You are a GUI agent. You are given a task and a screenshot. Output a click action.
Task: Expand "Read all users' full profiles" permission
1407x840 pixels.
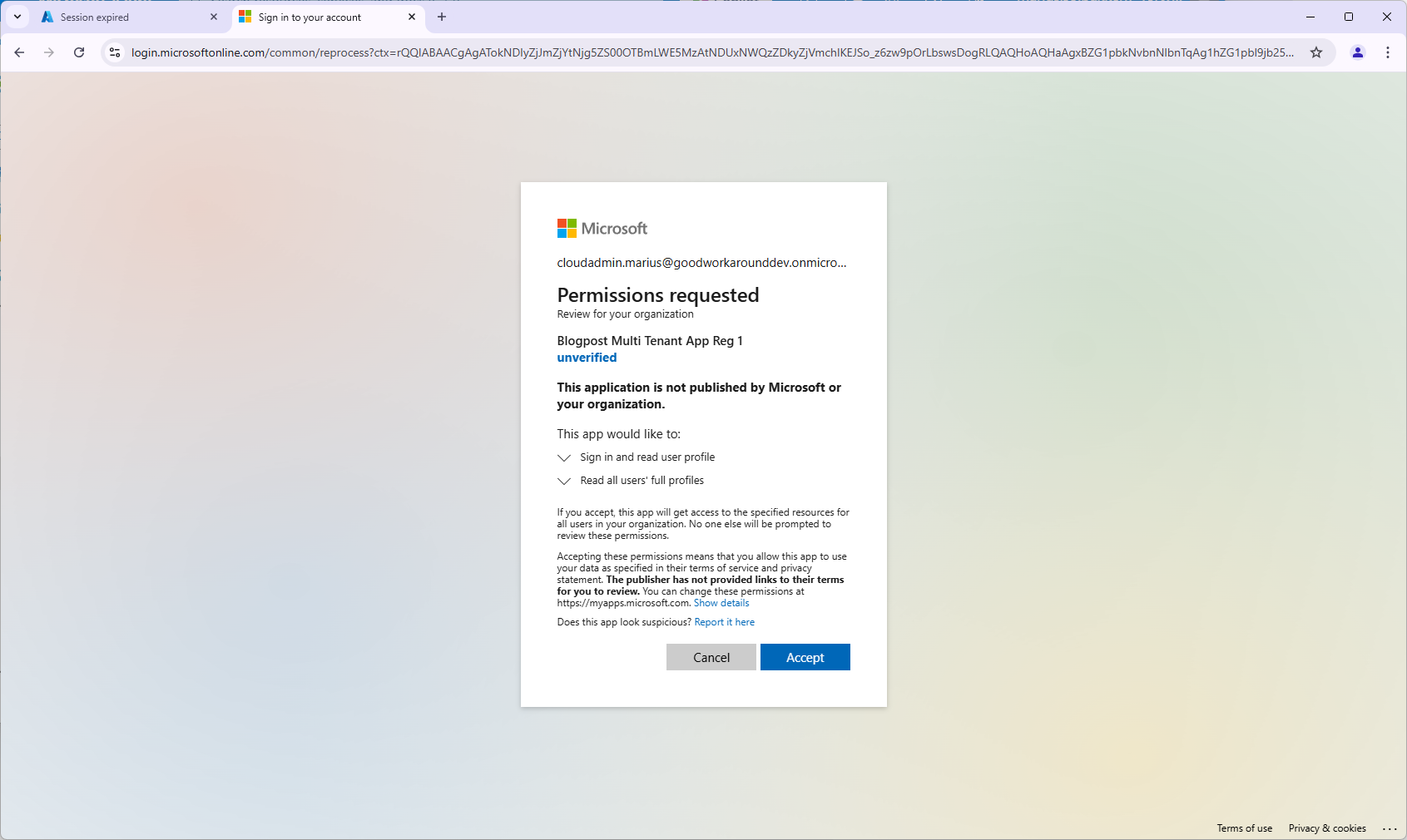[564, 481]
